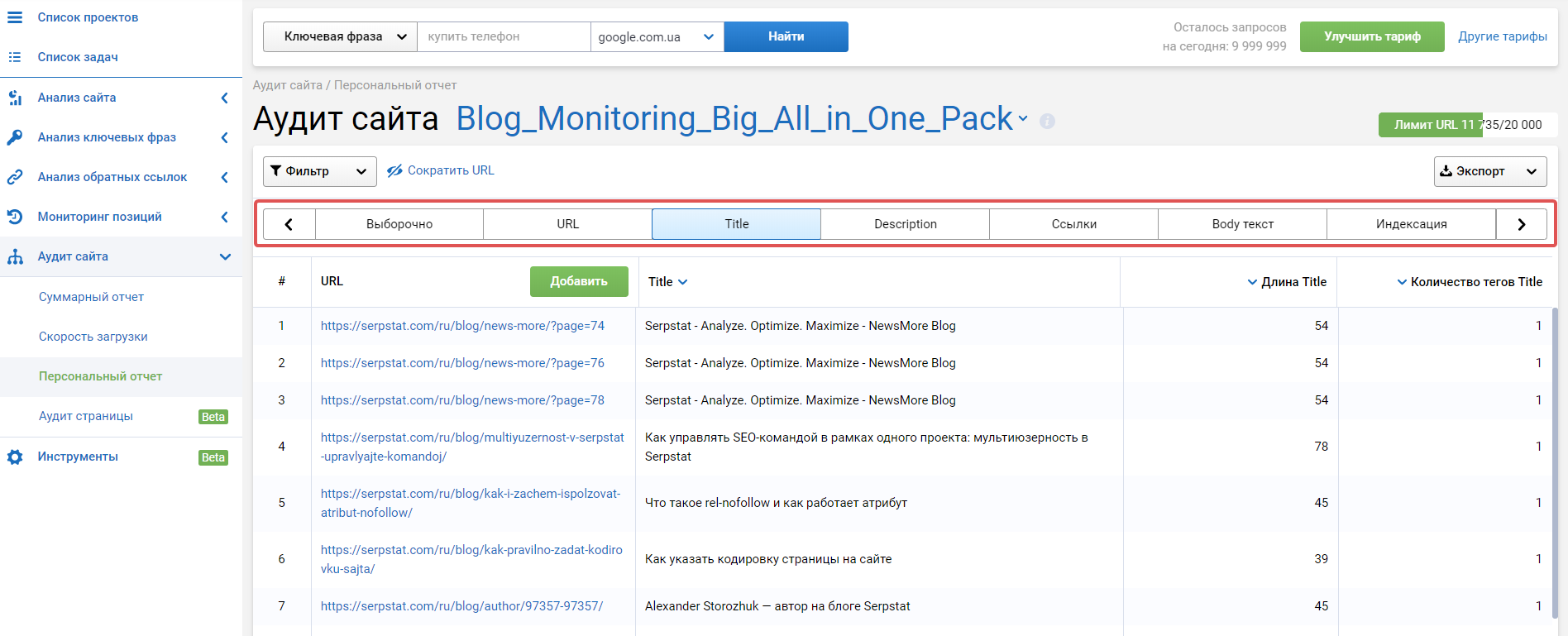Open the kak-i-zachem-ispolzovat-atribut-nofollow URL link
The image size is (1568, 636).
(471, 503)
